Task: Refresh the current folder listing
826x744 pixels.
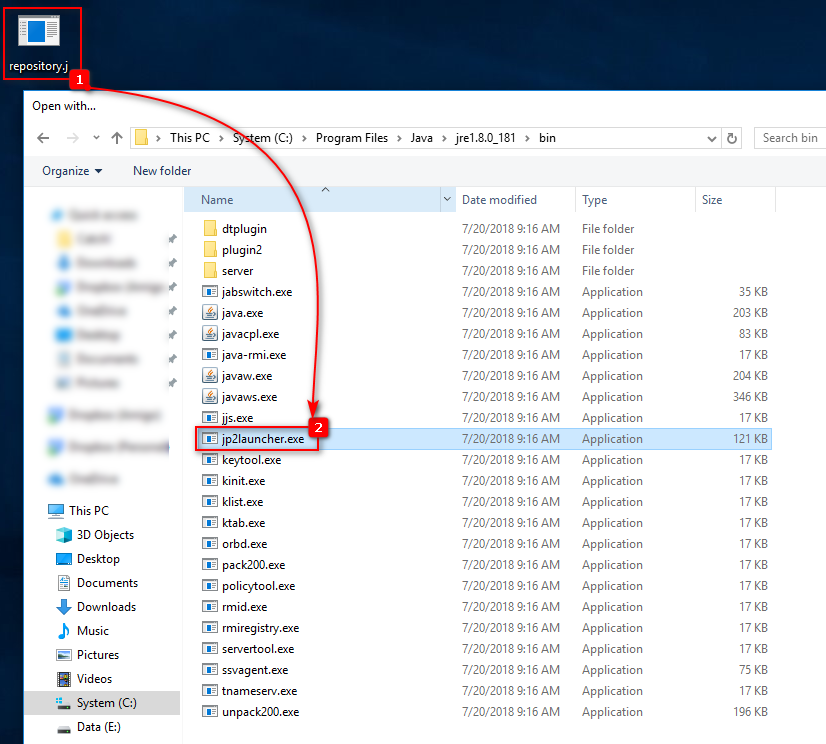Action: [x=732, y=138]
